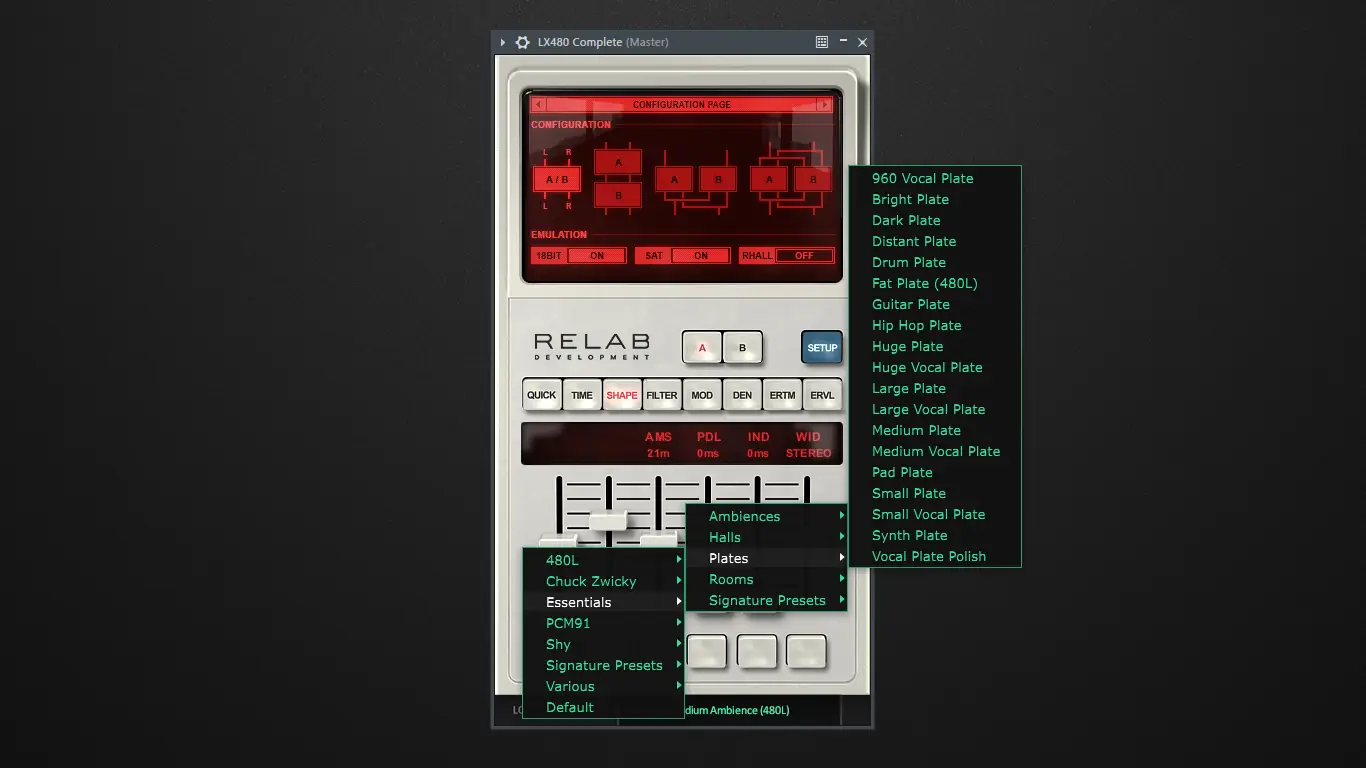Load the Bright Plate preset
Viewport: 1366px width, 768px height.
[935, 199]
